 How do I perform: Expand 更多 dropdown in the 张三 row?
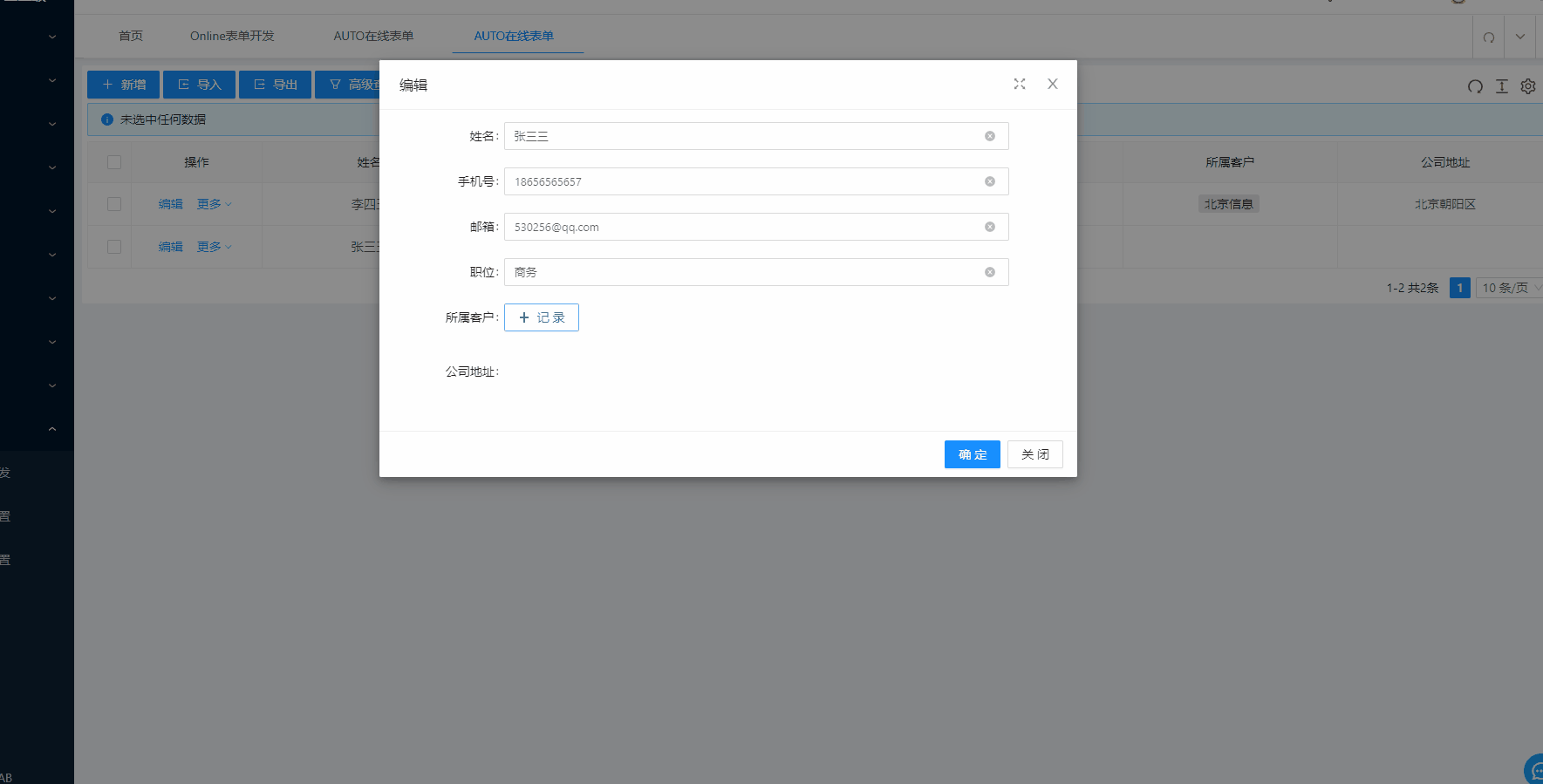click(x=214, y=247)
